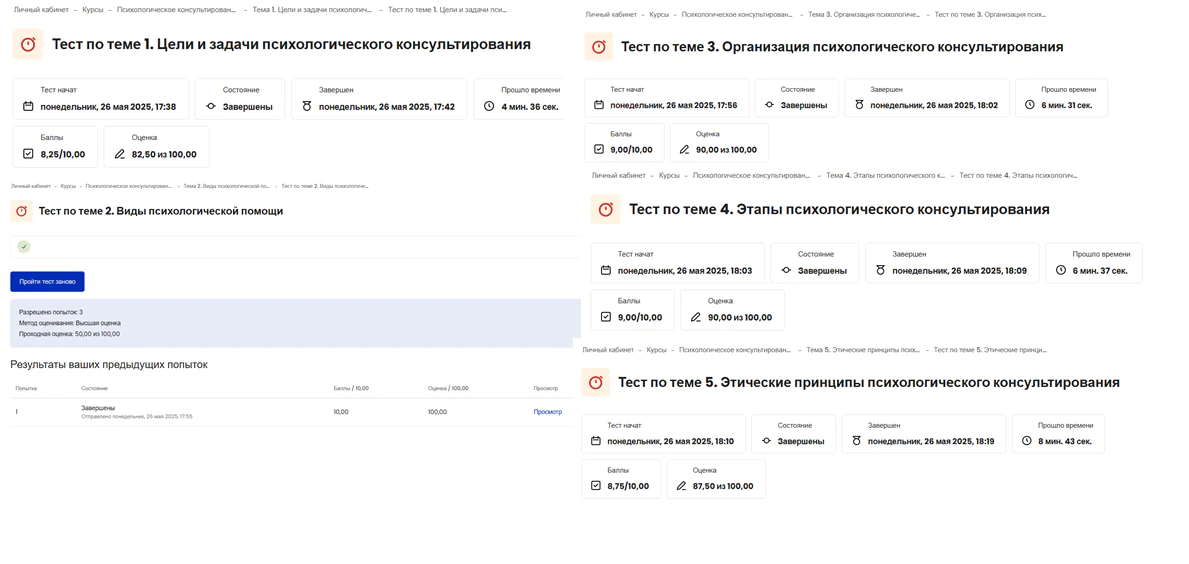Click the state icon beside Завершены in test 4

tap(786, 270)
